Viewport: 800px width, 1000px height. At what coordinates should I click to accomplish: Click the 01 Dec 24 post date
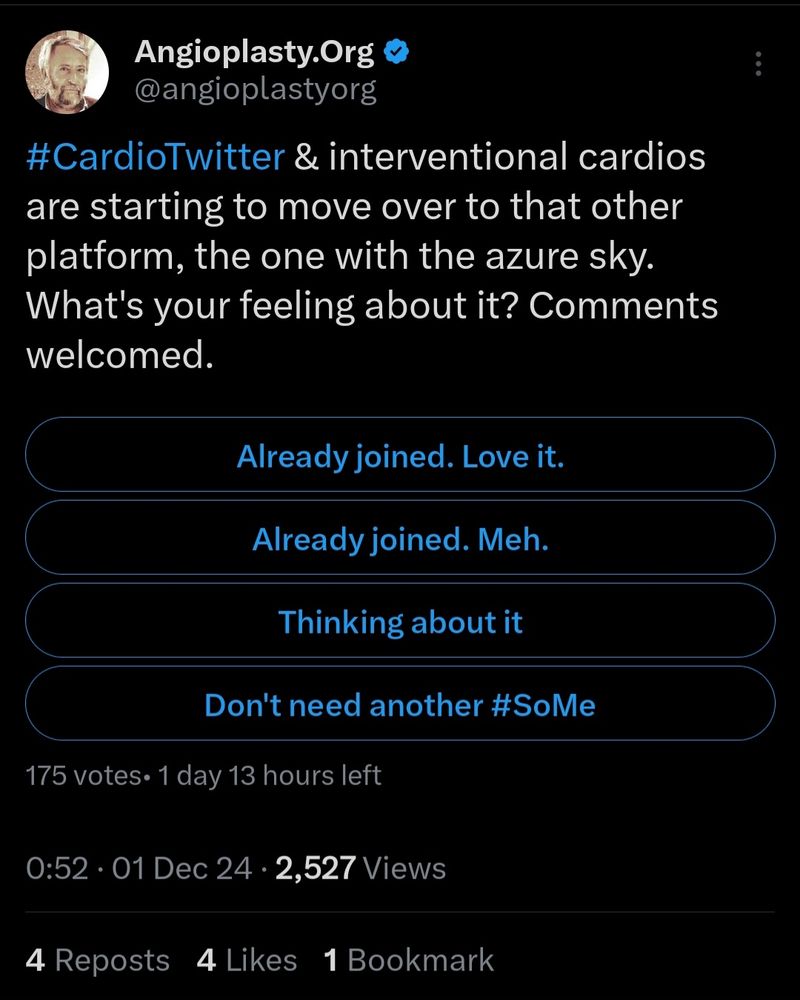pos(182,868)
